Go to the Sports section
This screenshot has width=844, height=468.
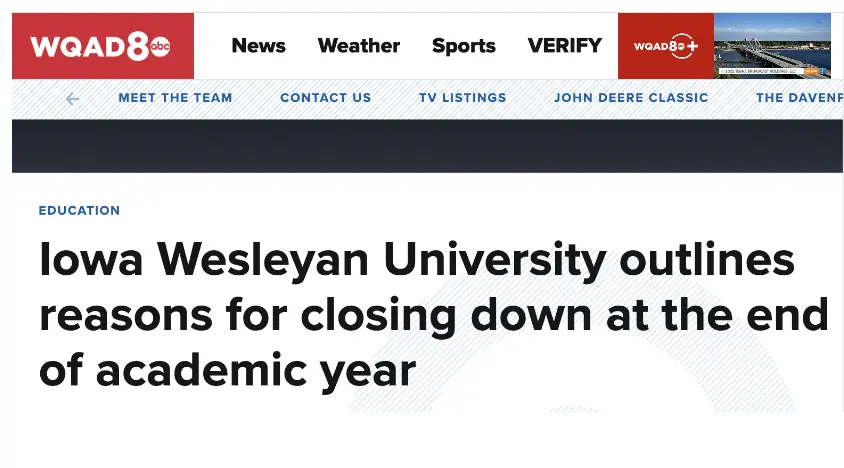tap(463, 46)
